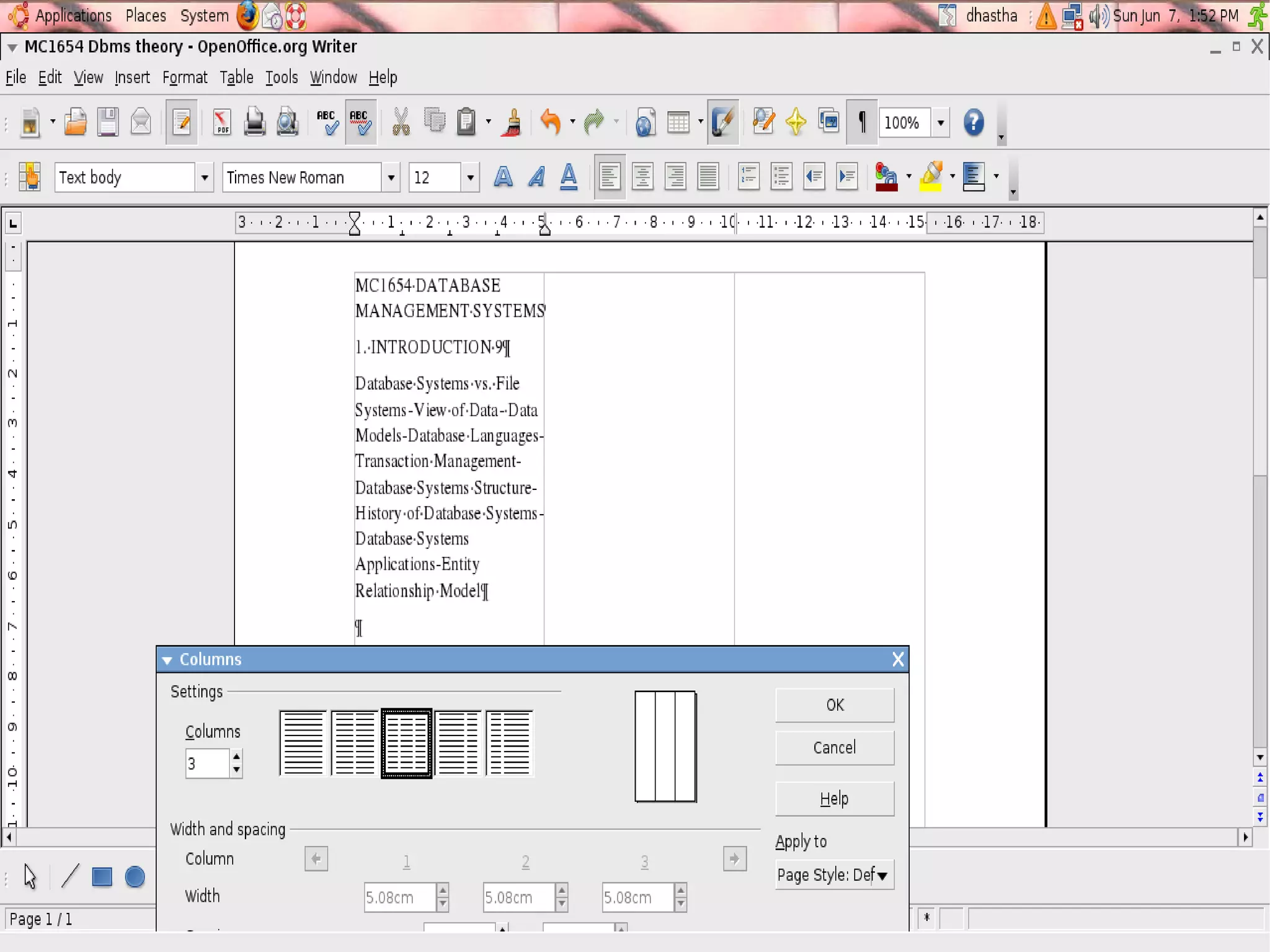This screenshot has height=952, width=1270.
Task: Set Align Left paragraph alignment
Action: pyautogui.click(x=610, y=177)
